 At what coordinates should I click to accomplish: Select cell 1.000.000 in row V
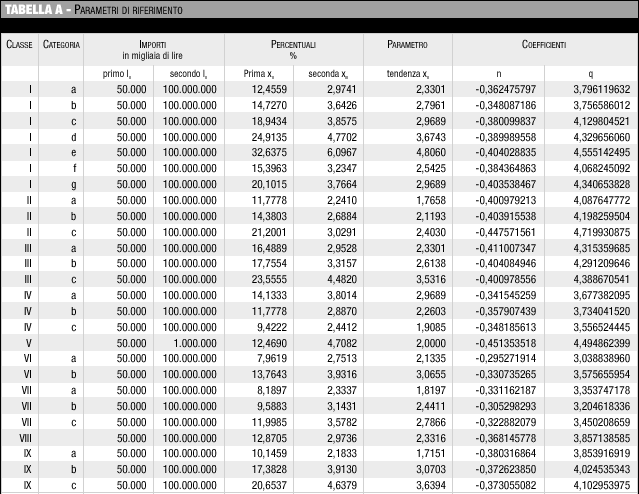point(195,343)
